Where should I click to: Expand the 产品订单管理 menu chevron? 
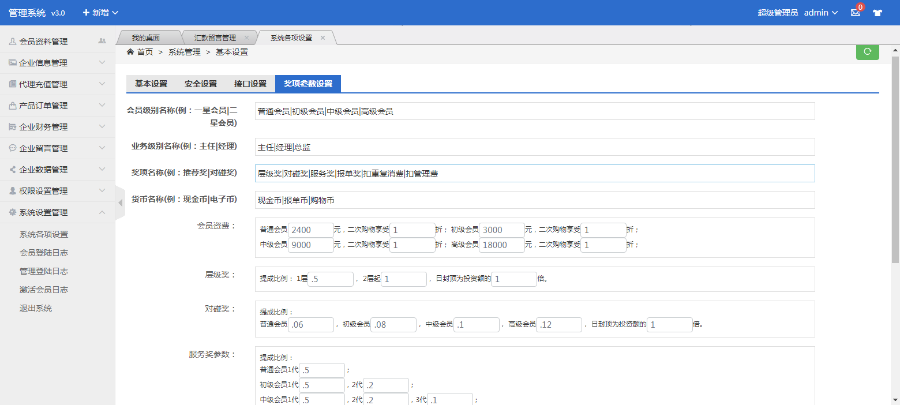click(x=102, y=106)
